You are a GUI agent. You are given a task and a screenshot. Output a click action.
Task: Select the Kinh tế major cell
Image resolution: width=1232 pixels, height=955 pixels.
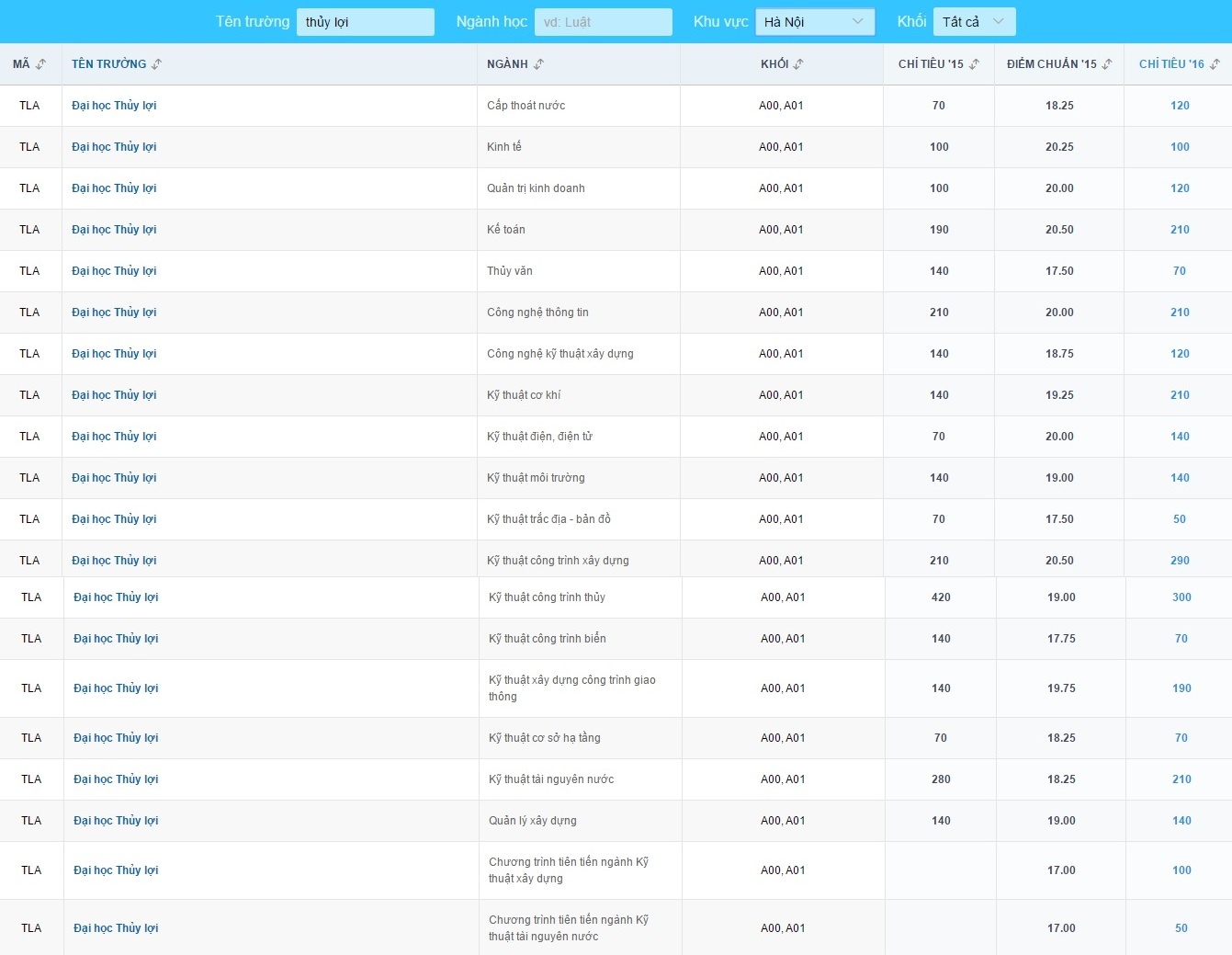[504, 147]
